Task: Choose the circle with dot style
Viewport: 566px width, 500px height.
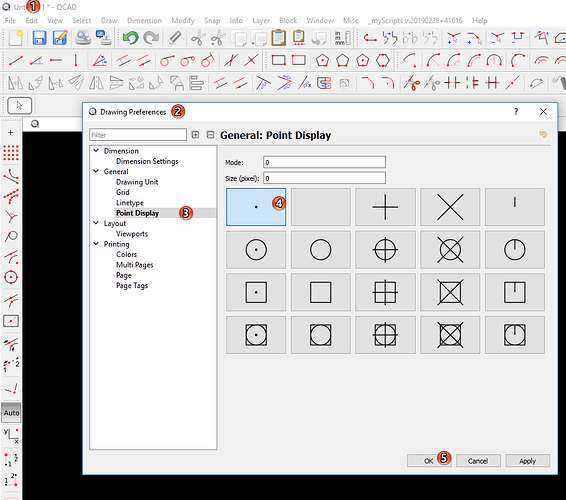Action: click(x=256, y=249)
